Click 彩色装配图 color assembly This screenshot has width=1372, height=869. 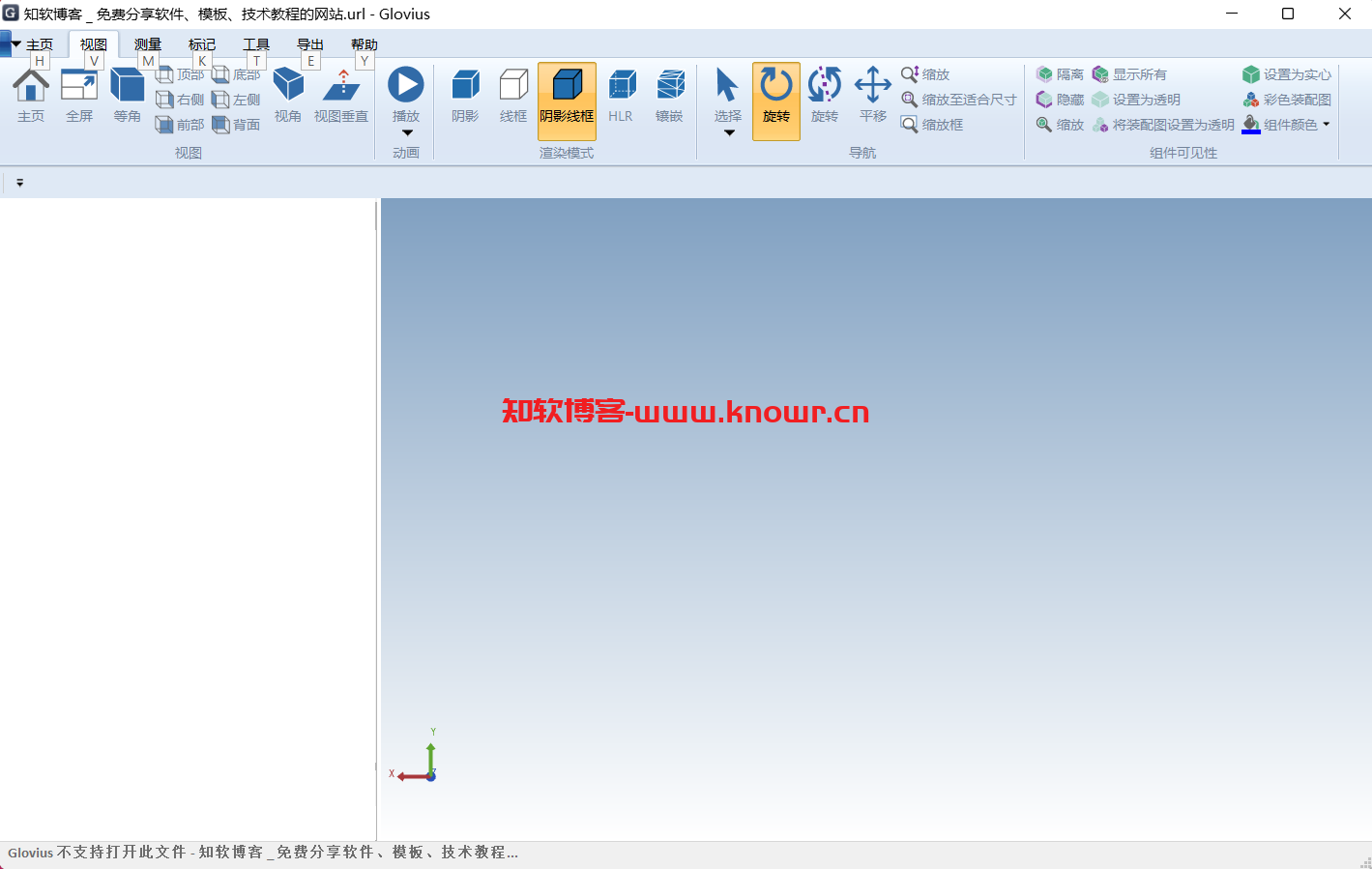tap(1287, 100)
